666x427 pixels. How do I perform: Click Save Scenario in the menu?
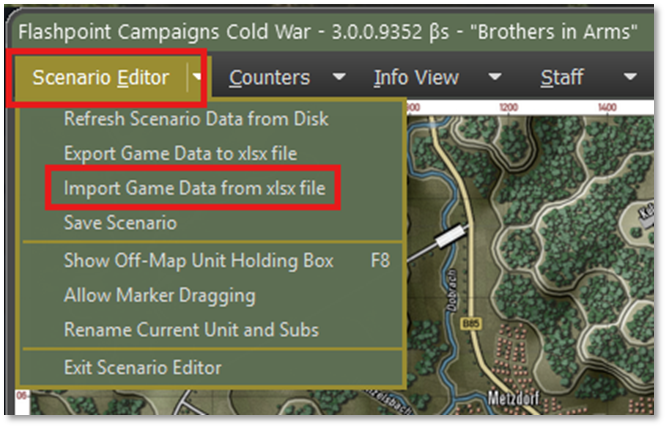(120, 222)
